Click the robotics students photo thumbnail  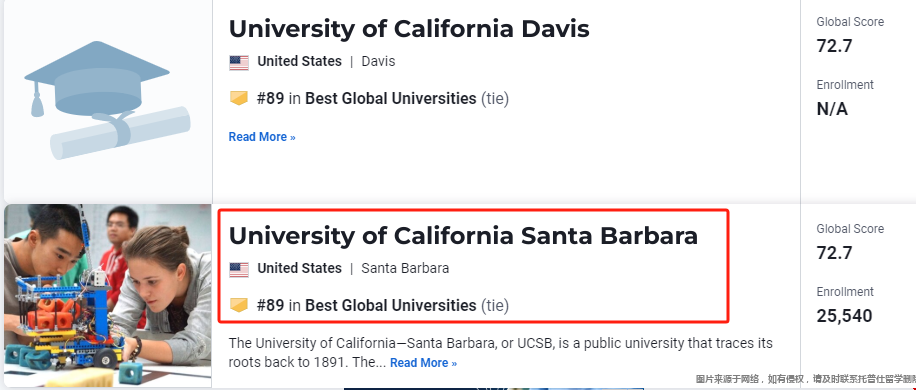click(107, 295)
